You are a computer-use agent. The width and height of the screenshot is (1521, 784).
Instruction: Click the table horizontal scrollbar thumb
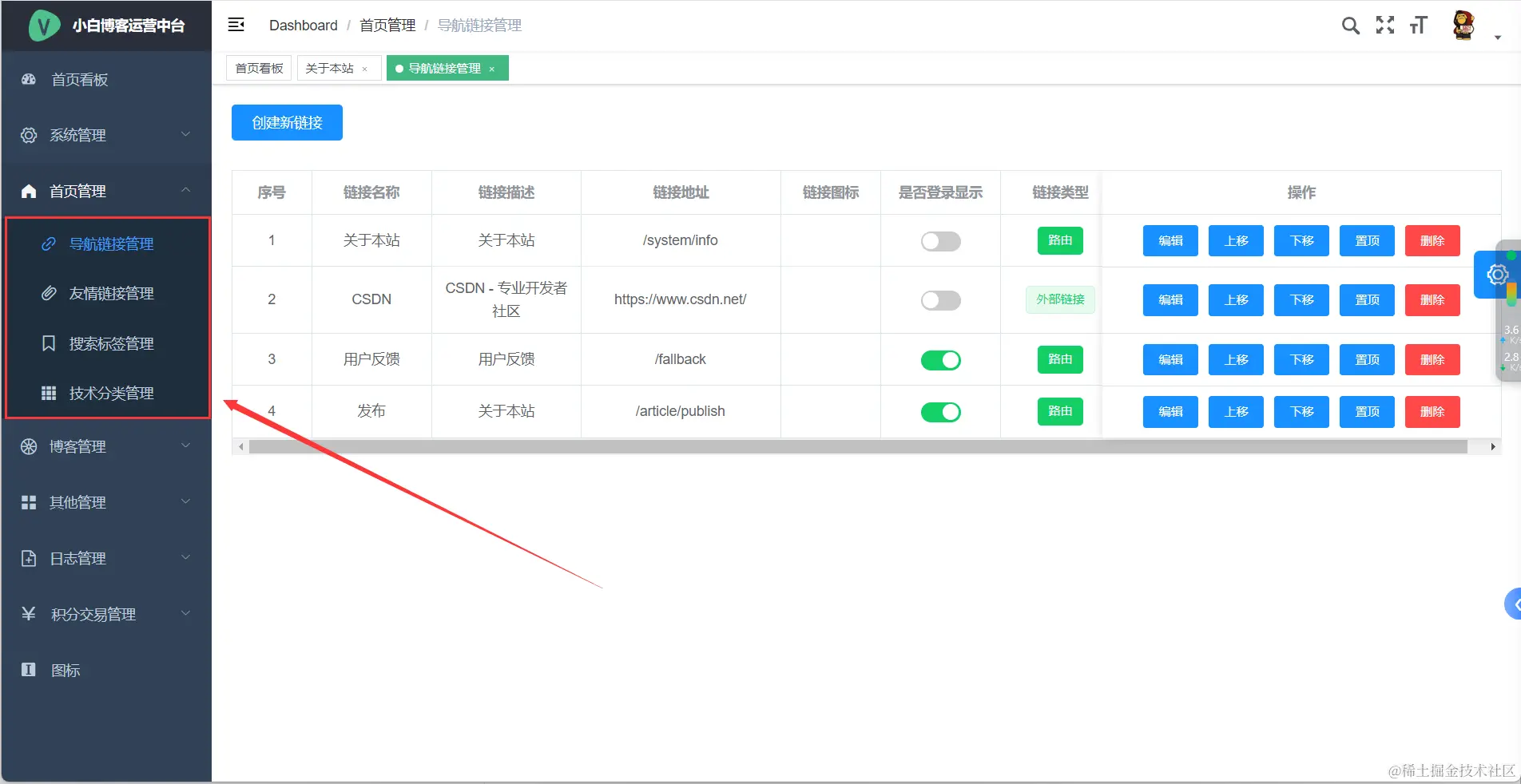point(858,447)
